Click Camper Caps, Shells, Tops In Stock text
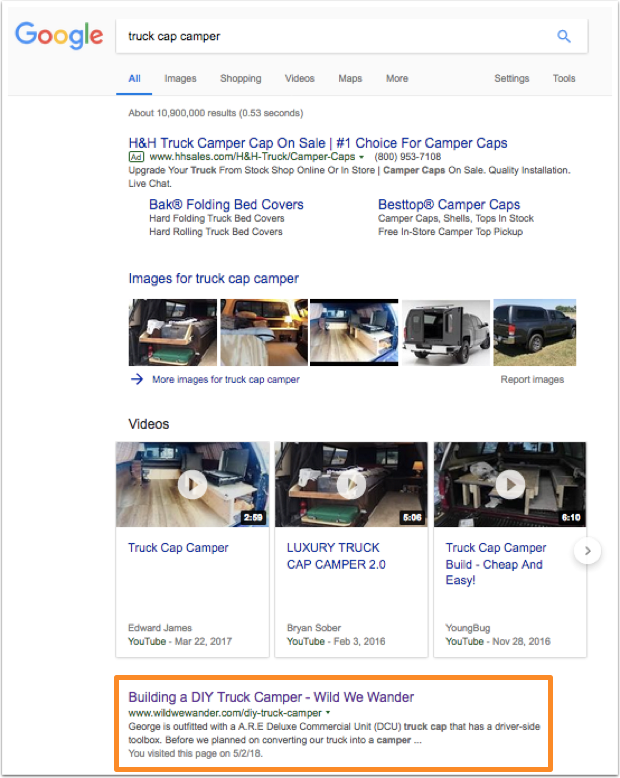The height and width of the screenshot is (778, 620). (x=456, y=218)
